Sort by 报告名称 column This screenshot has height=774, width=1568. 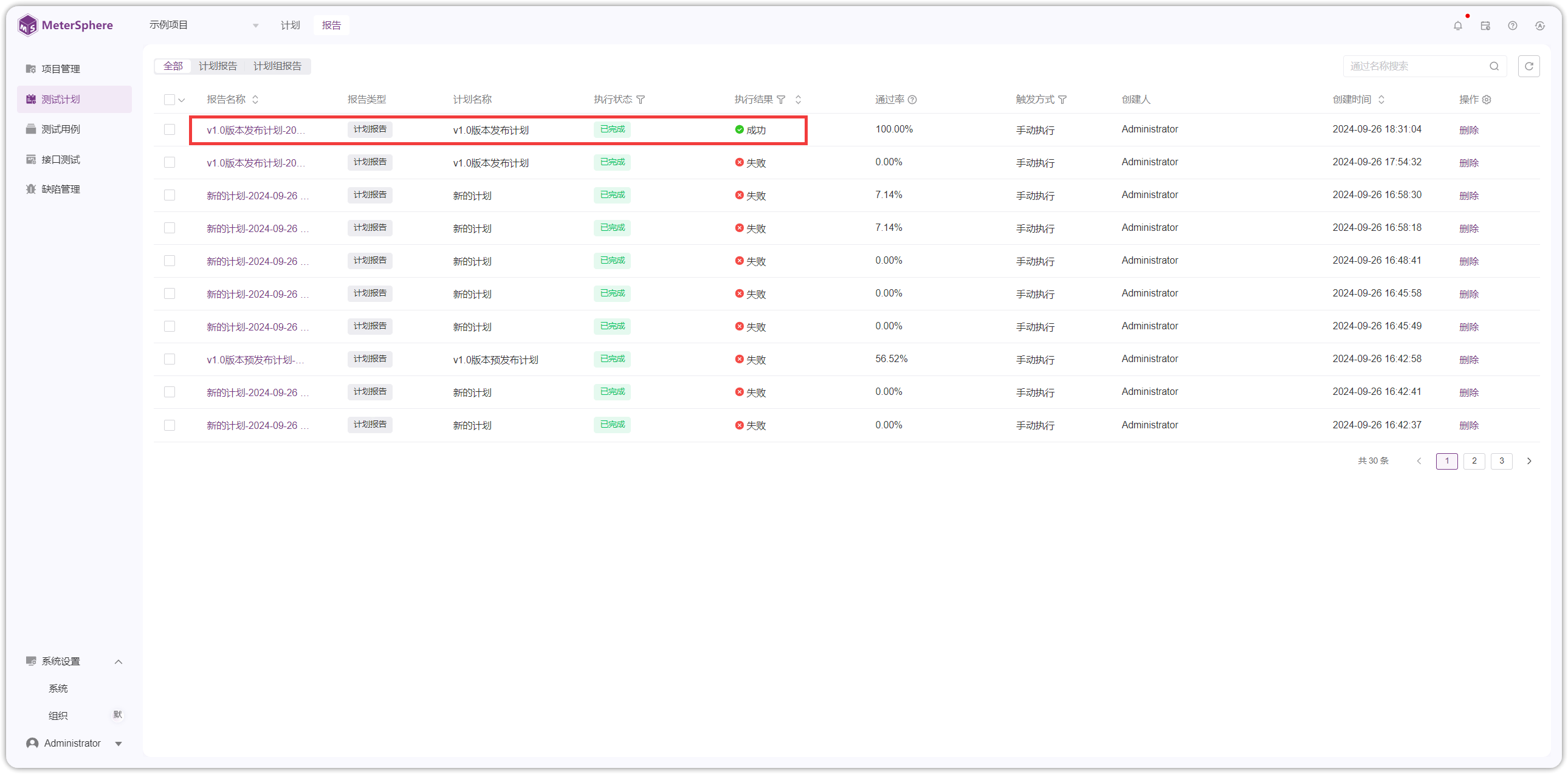(x=256, y=100)
